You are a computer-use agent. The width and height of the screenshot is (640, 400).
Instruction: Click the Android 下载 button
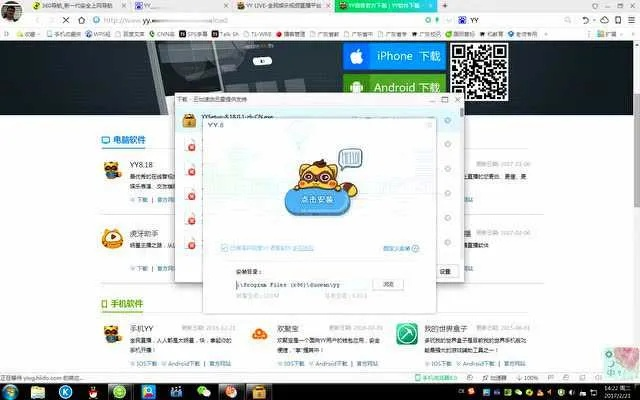click(x=394, y=86)
